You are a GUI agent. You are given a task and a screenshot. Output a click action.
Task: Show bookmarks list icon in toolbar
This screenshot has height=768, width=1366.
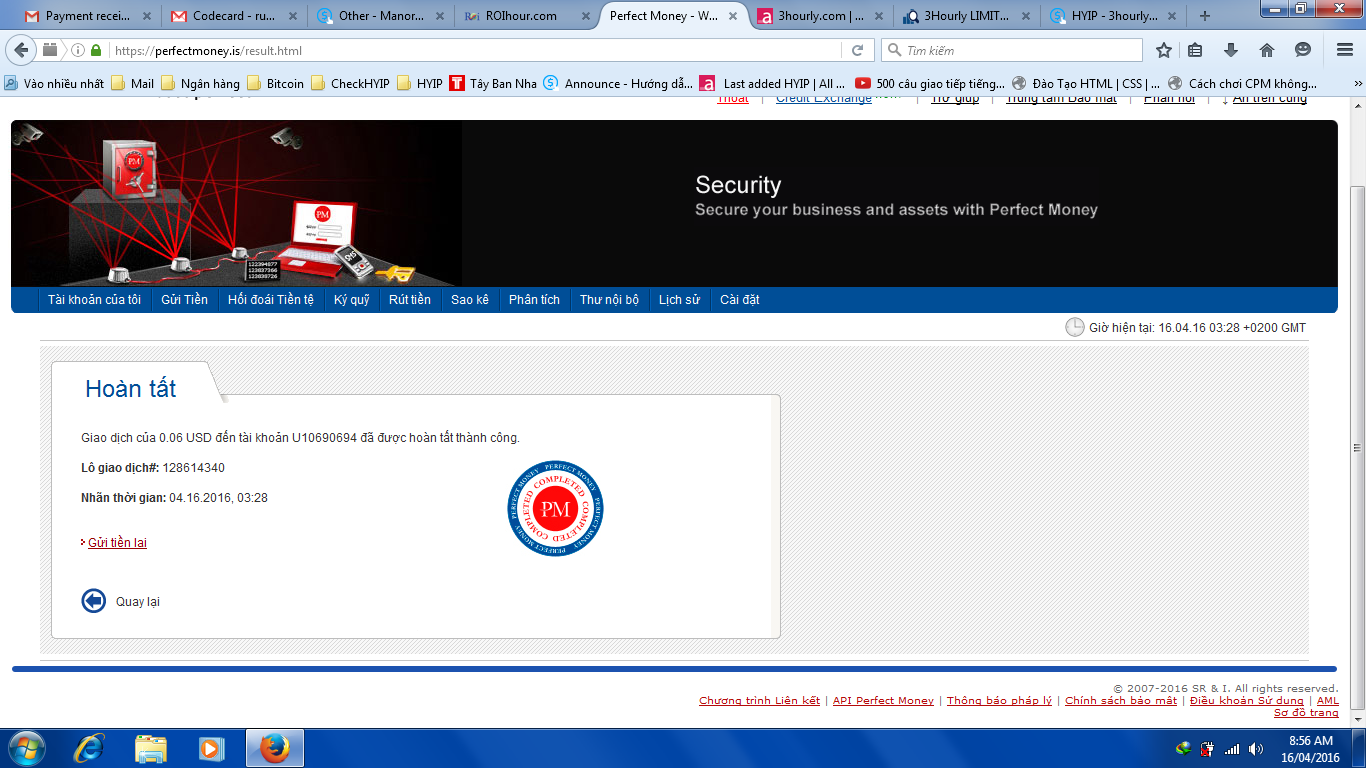pos(1195,50)
